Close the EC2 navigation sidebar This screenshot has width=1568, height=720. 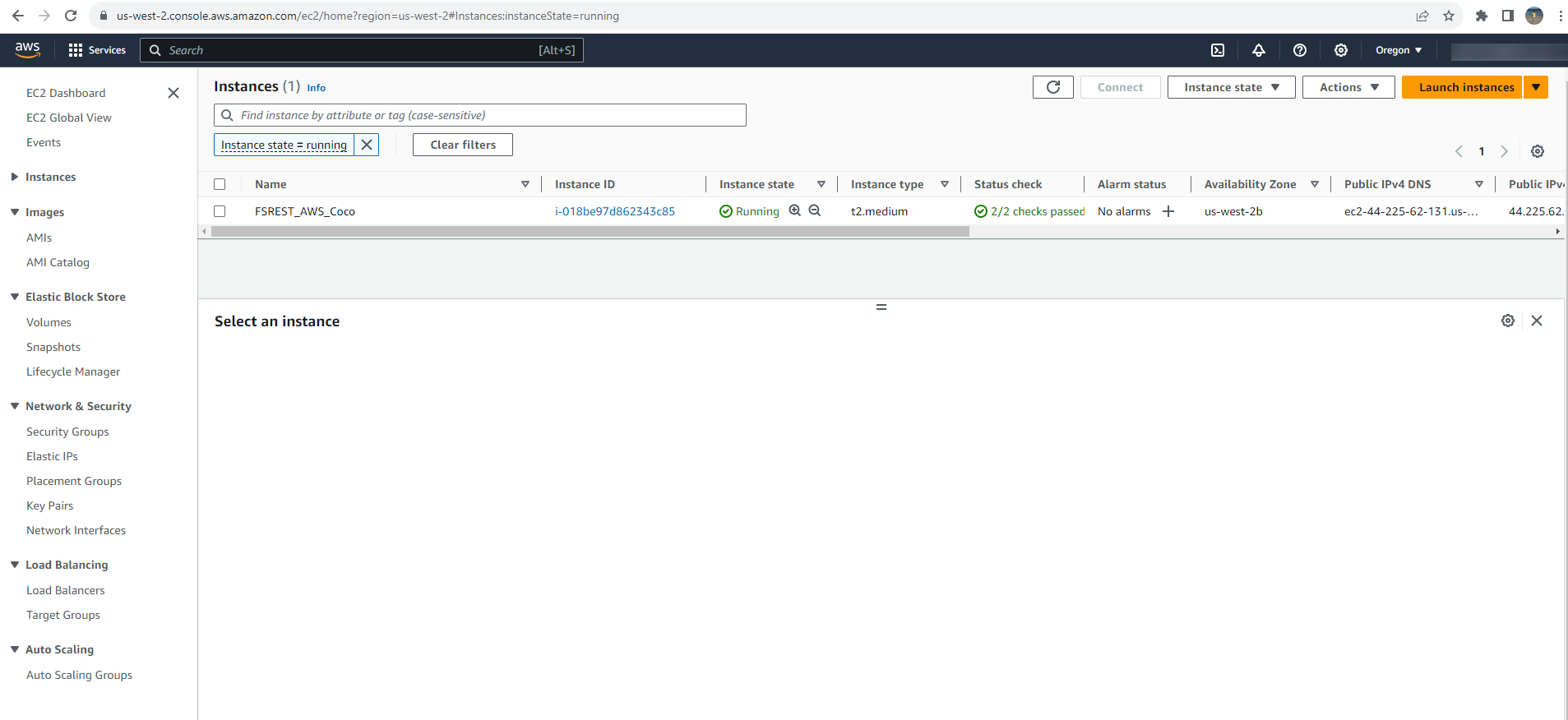pyautogui.click(x=173, y=93)
